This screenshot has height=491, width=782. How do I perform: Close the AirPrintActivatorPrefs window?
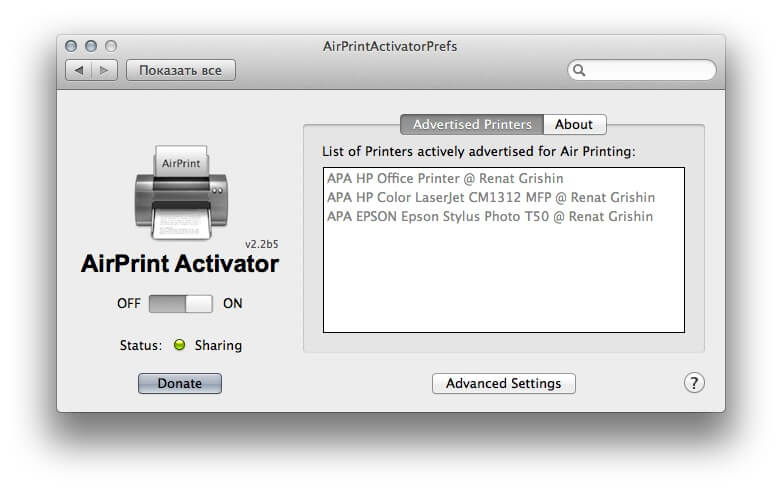71,46
